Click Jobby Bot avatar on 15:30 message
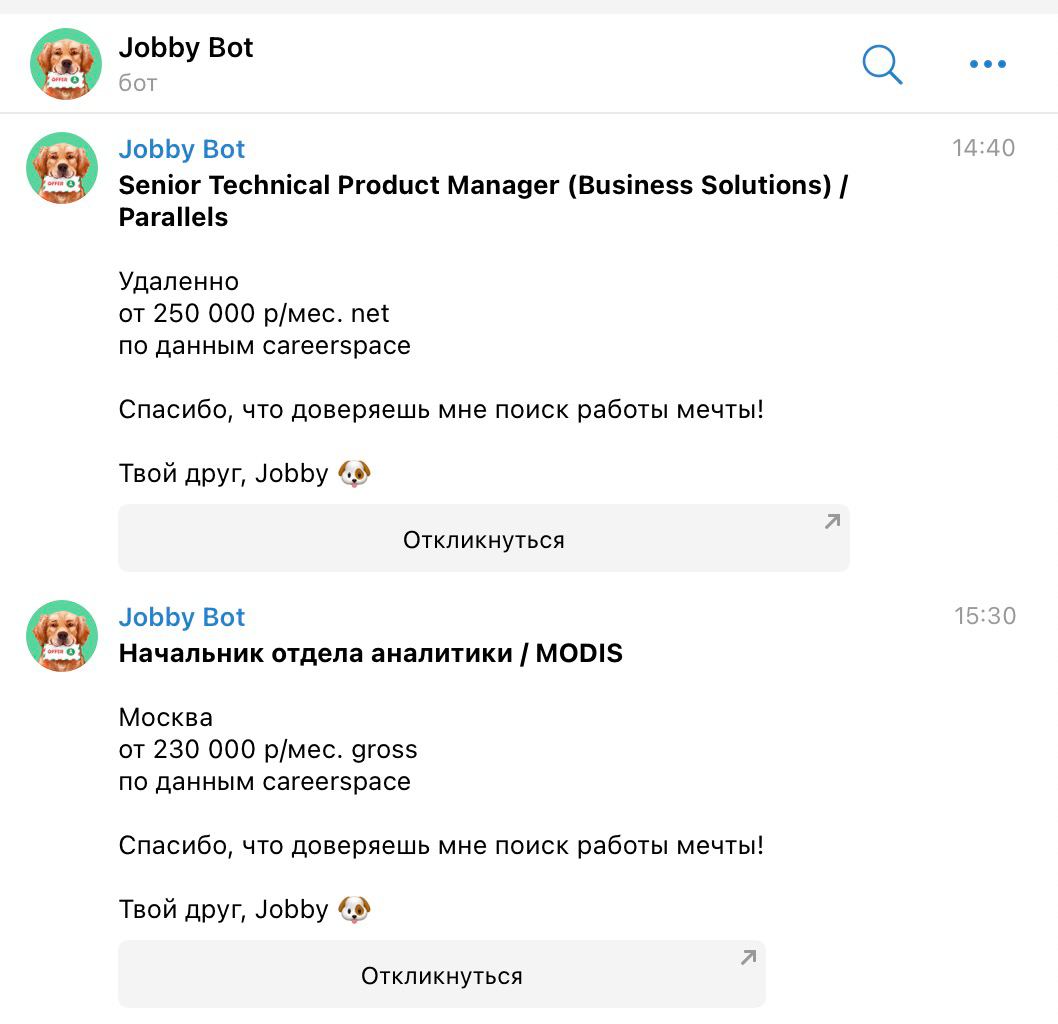The image size is (1058, 1024). [62, 636]
